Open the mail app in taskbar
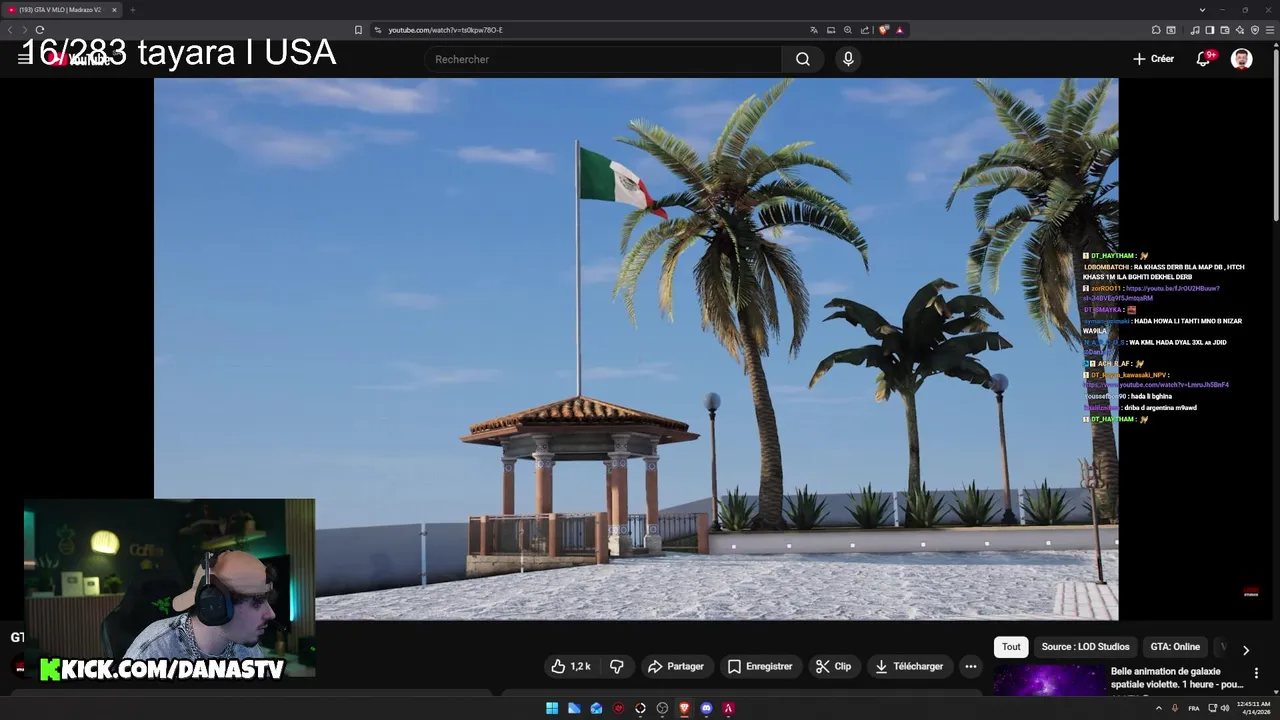Viewport: 1280px width, 720px height. point(596,708)
